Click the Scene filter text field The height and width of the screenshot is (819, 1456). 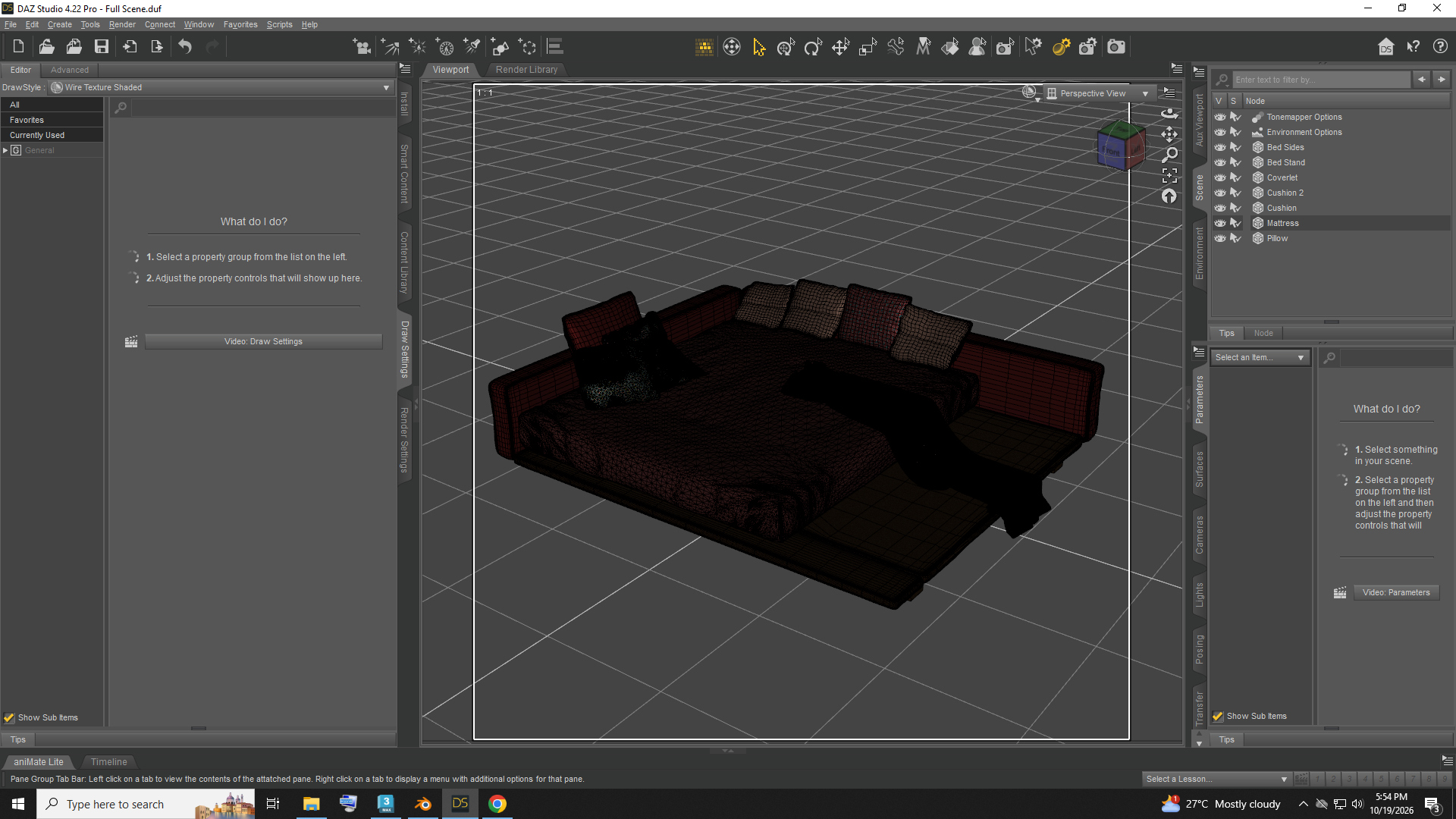(1320, 80)
